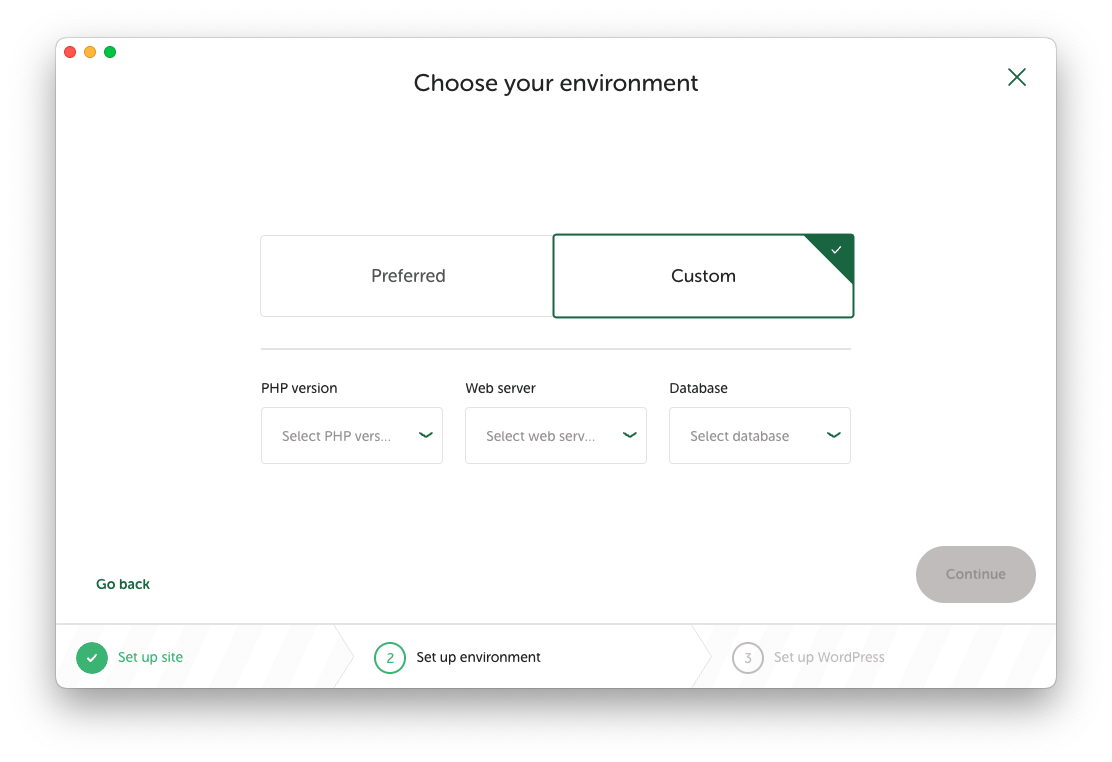1112x762 pixels.
Task: Click the Web server chevron arrow
Action: [629, 435]
